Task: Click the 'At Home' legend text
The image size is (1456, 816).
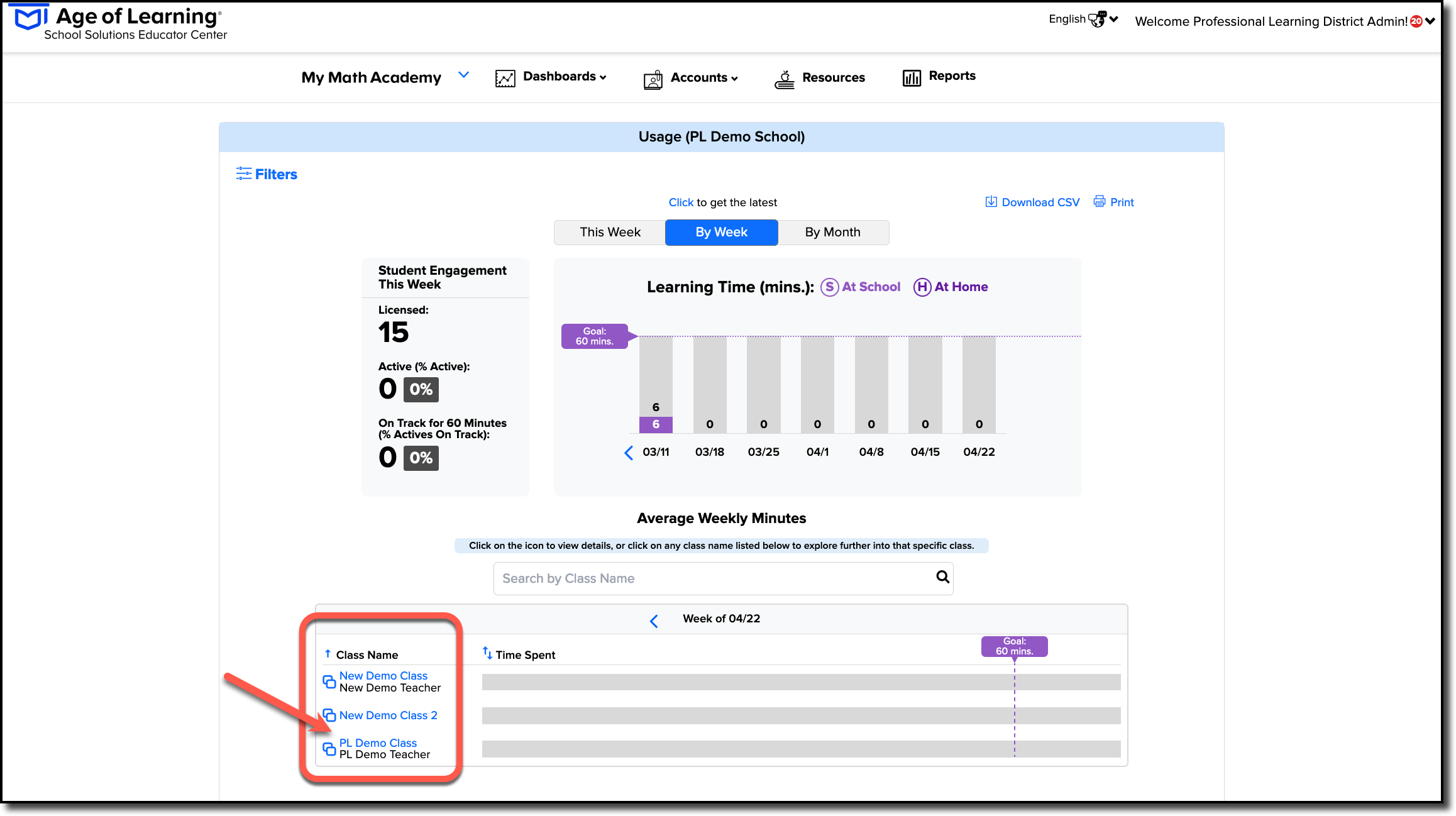Action: [961, 287]
